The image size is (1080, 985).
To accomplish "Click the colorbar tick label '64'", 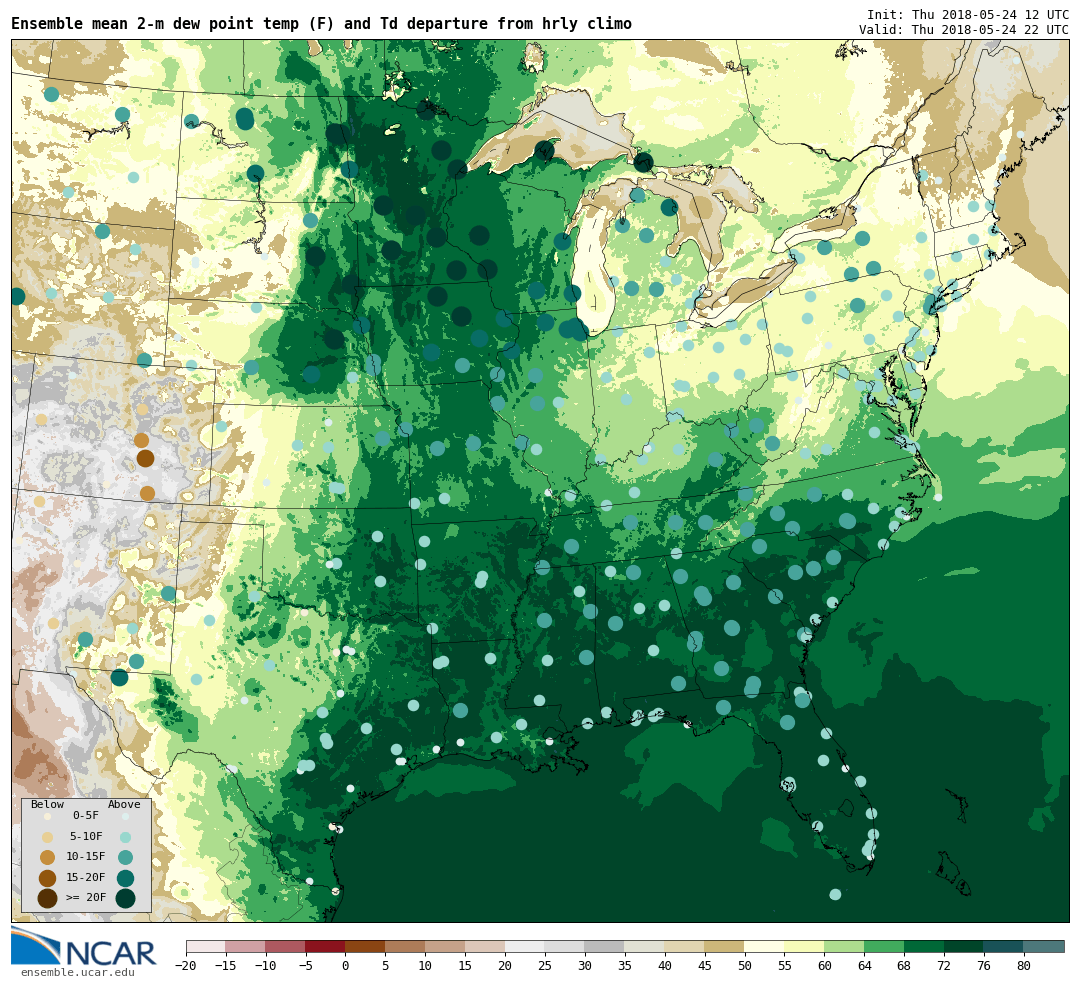I will point(864,966).
